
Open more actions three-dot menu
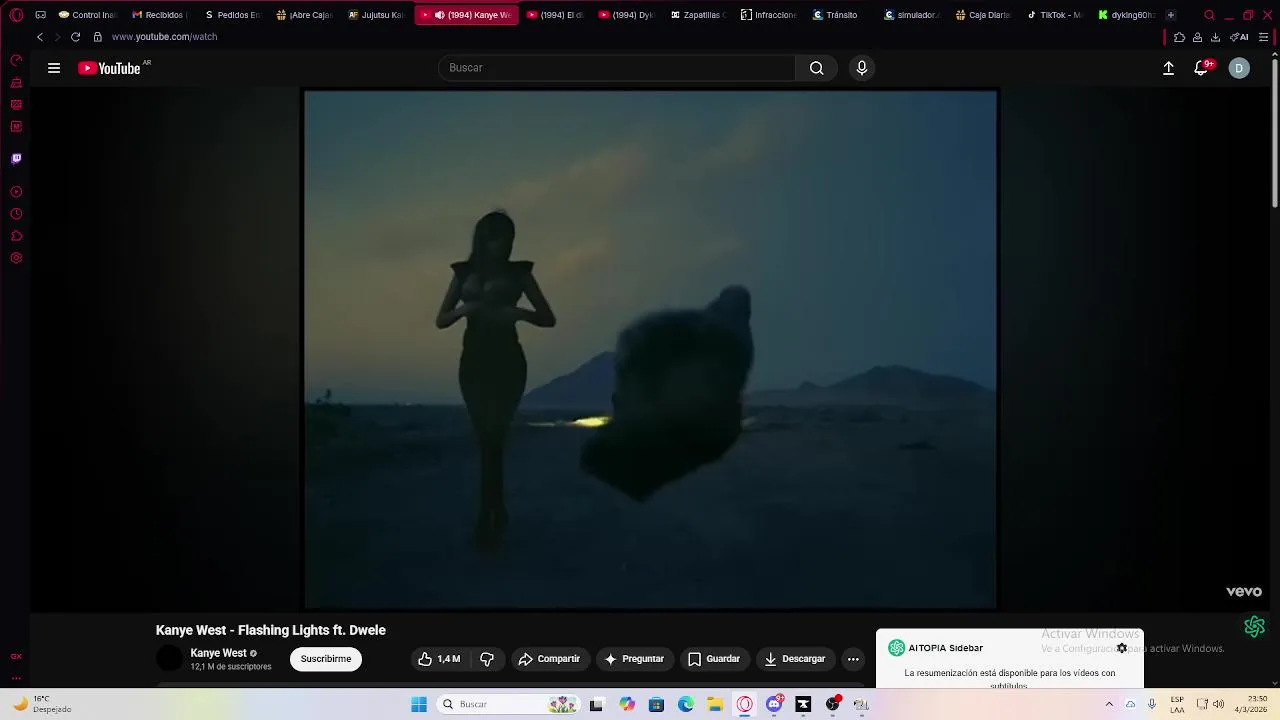[x=853, y=659]
